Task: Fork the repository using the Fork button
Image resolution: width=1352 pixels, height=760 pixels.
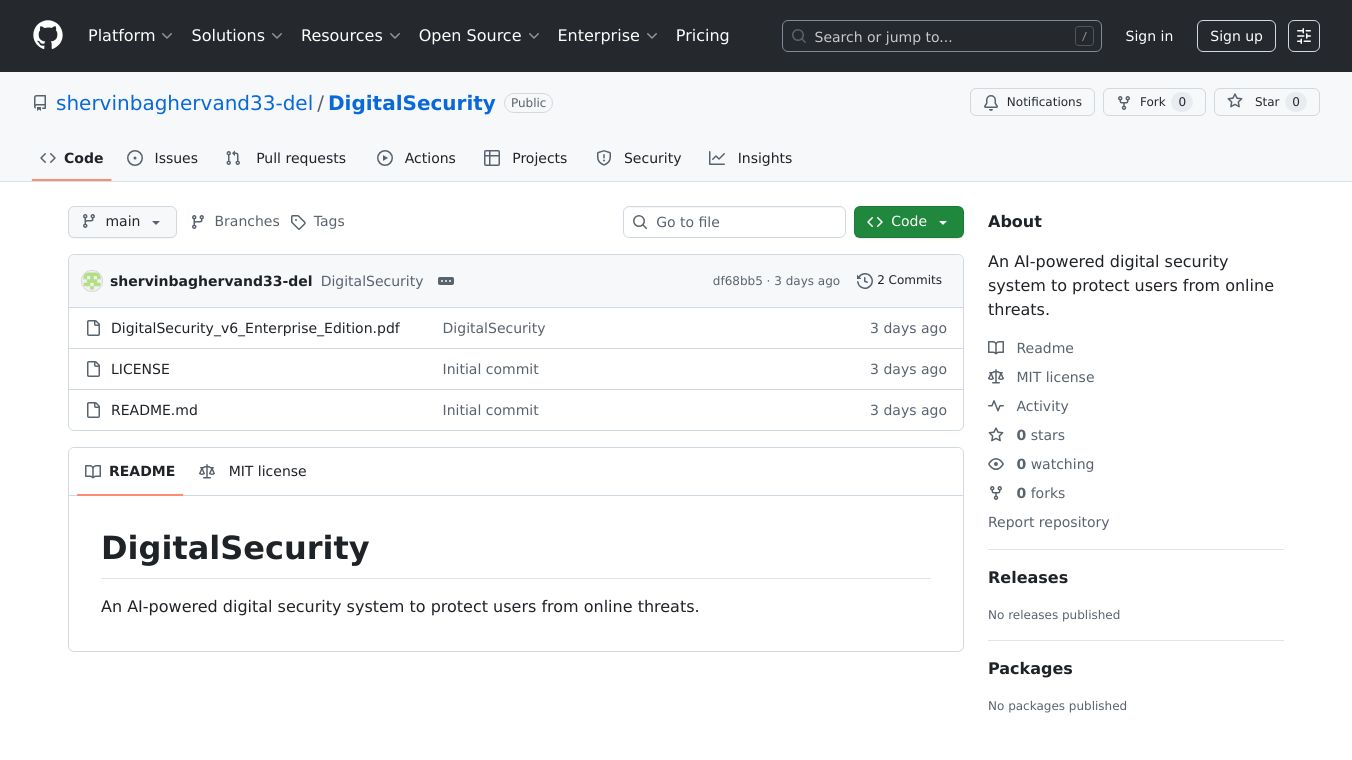Action: (1153, 102)
